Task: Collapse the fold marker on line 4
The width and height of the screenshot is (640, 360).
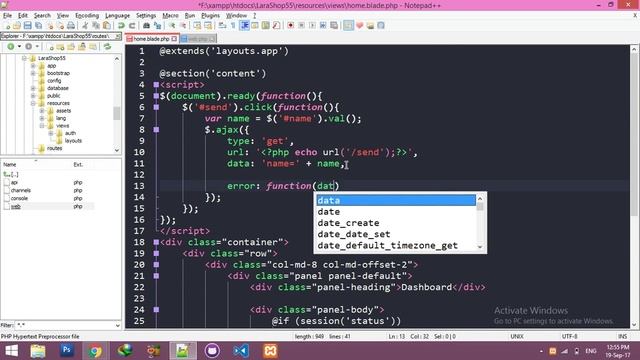Action: pos(156,85)
